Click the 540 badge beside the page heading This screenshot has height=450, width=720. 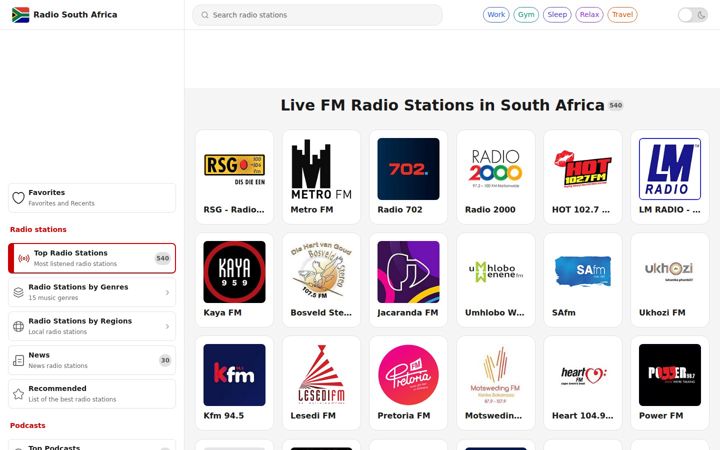coord(615,105)
